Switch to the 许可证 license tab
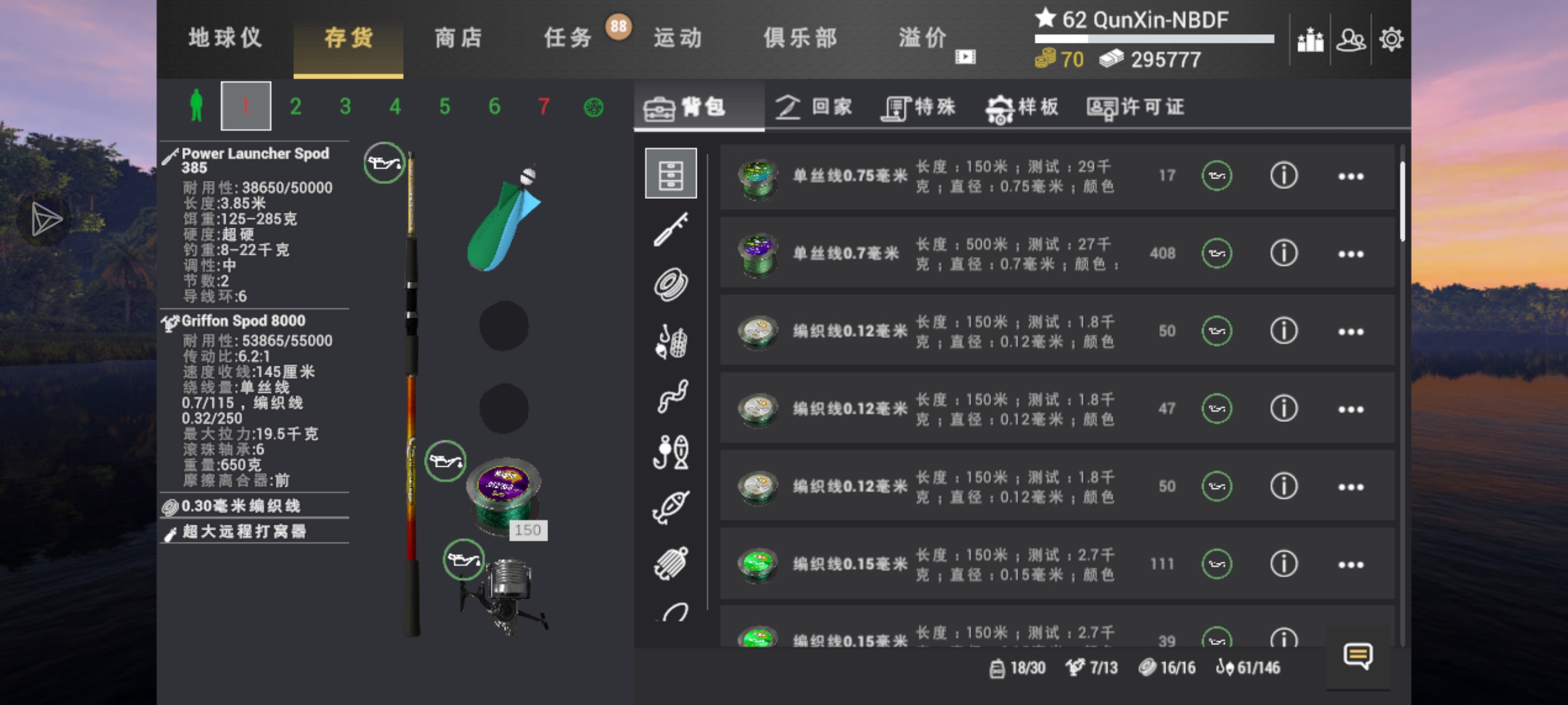 point(1135,107)
